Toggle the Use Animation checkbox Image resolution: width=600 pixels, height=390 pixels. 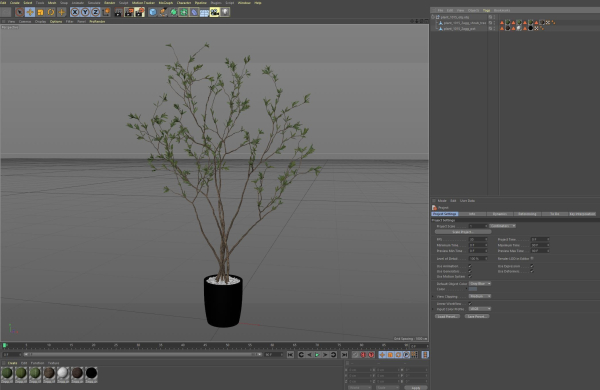click(470, 266)
